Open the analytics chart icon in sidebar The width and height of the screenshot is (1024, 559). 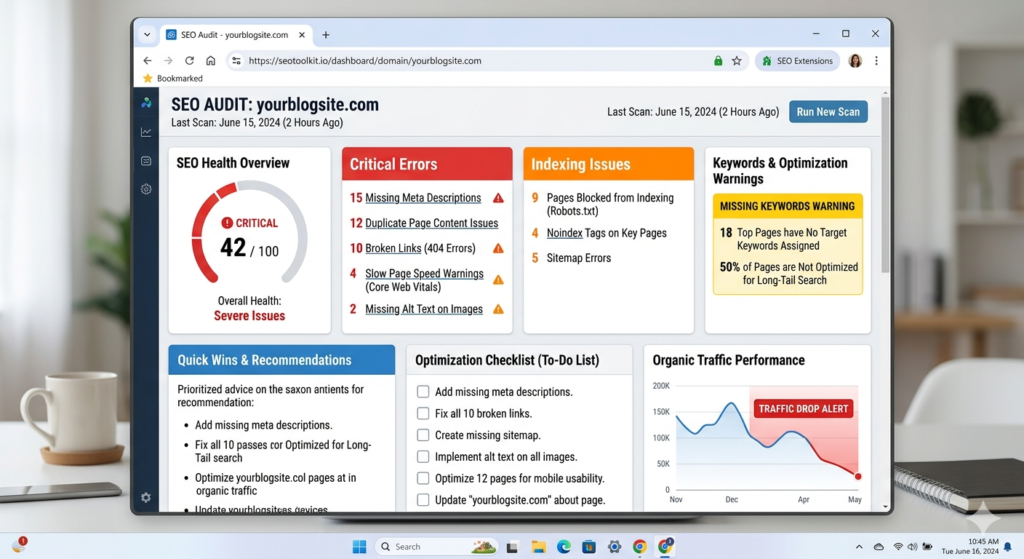click(146, 132)
